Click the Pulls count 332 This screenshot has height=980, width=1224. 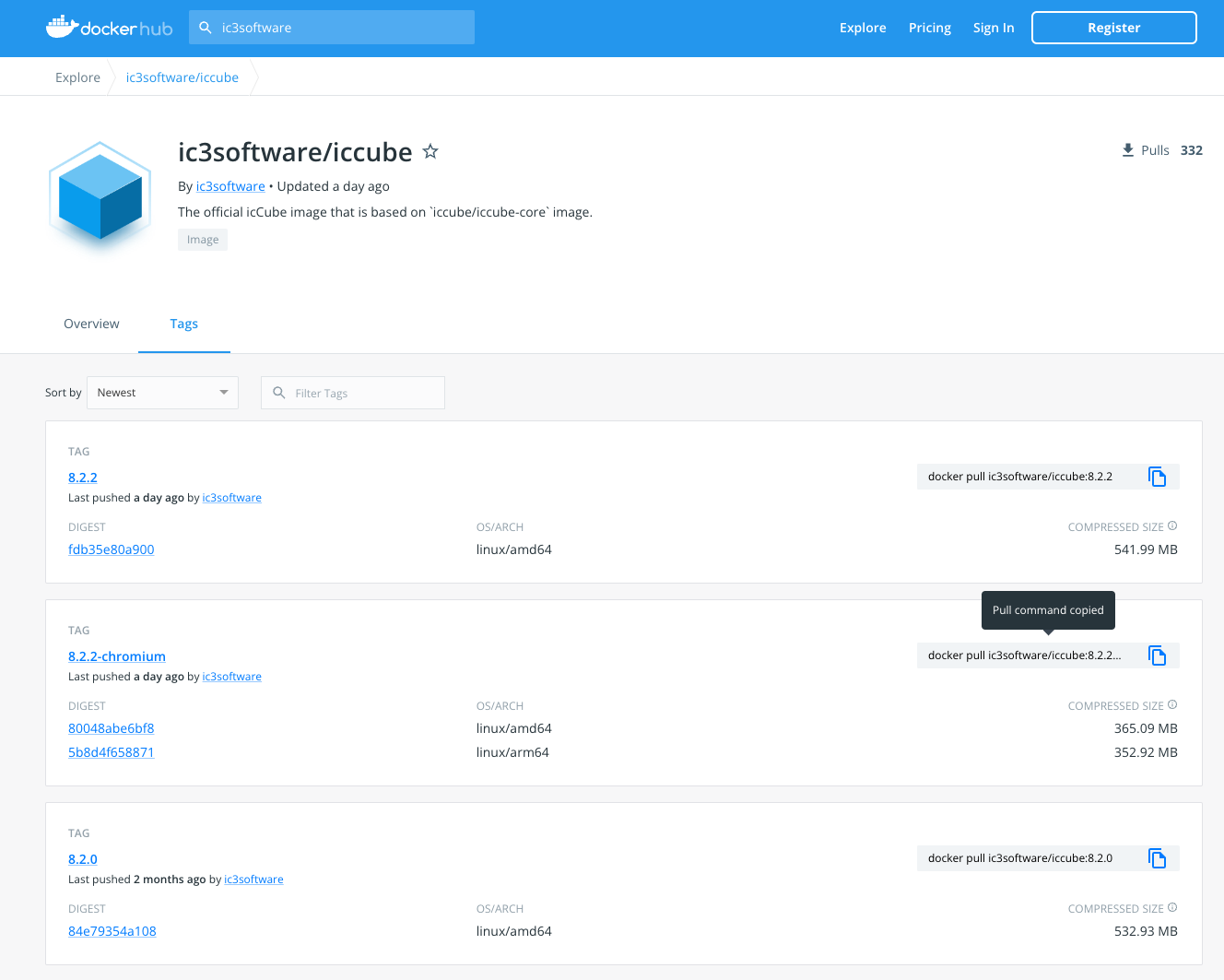pyautogui.click(x=1192, y=150)
